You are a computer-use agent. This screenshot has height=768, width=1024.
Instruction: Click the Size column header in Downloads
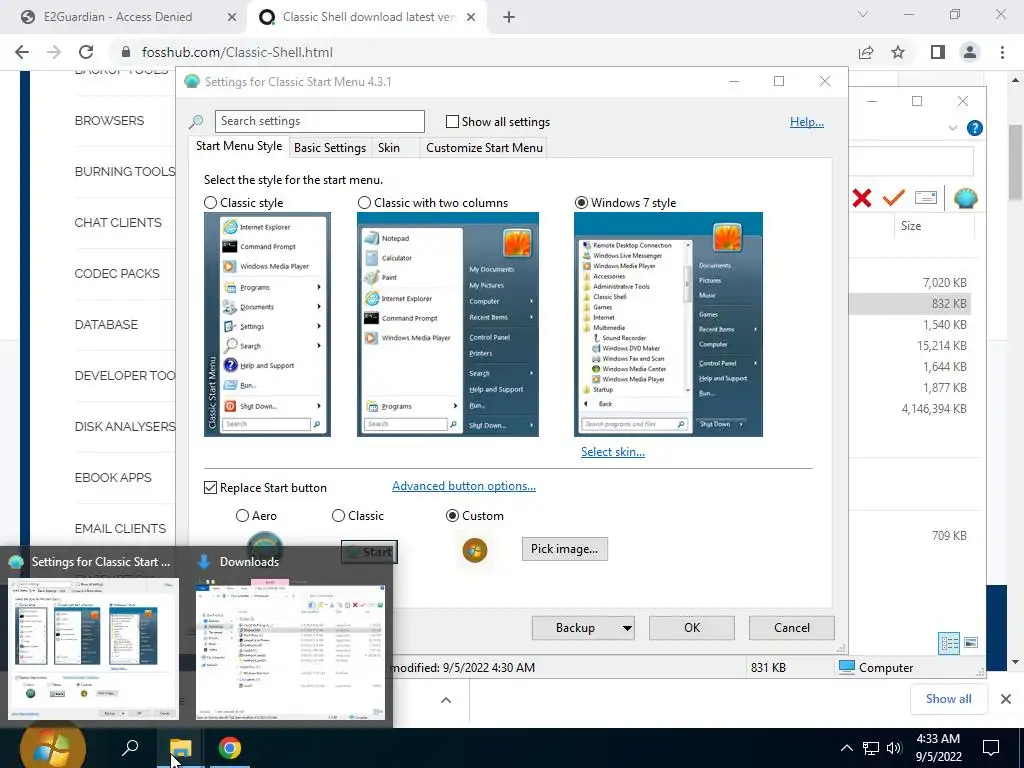point(911,226)
